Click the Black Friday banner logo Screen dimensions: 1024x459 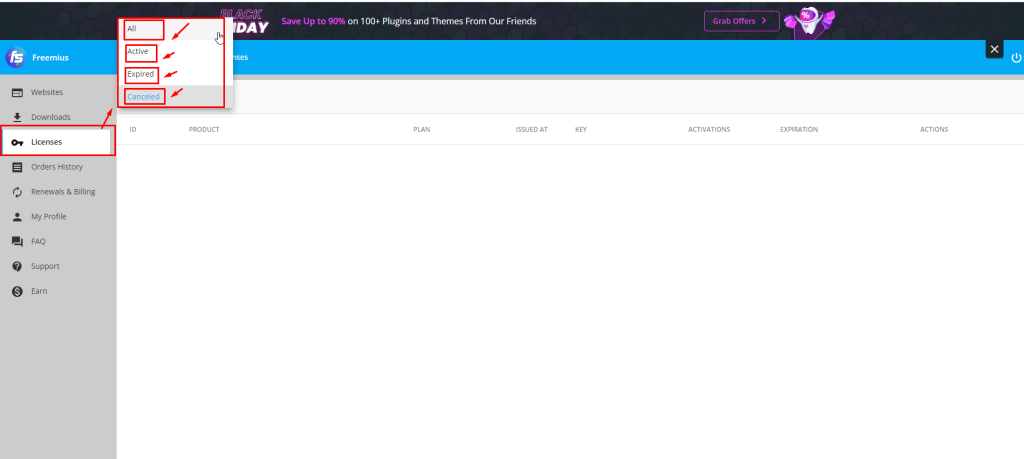point(244,22)
